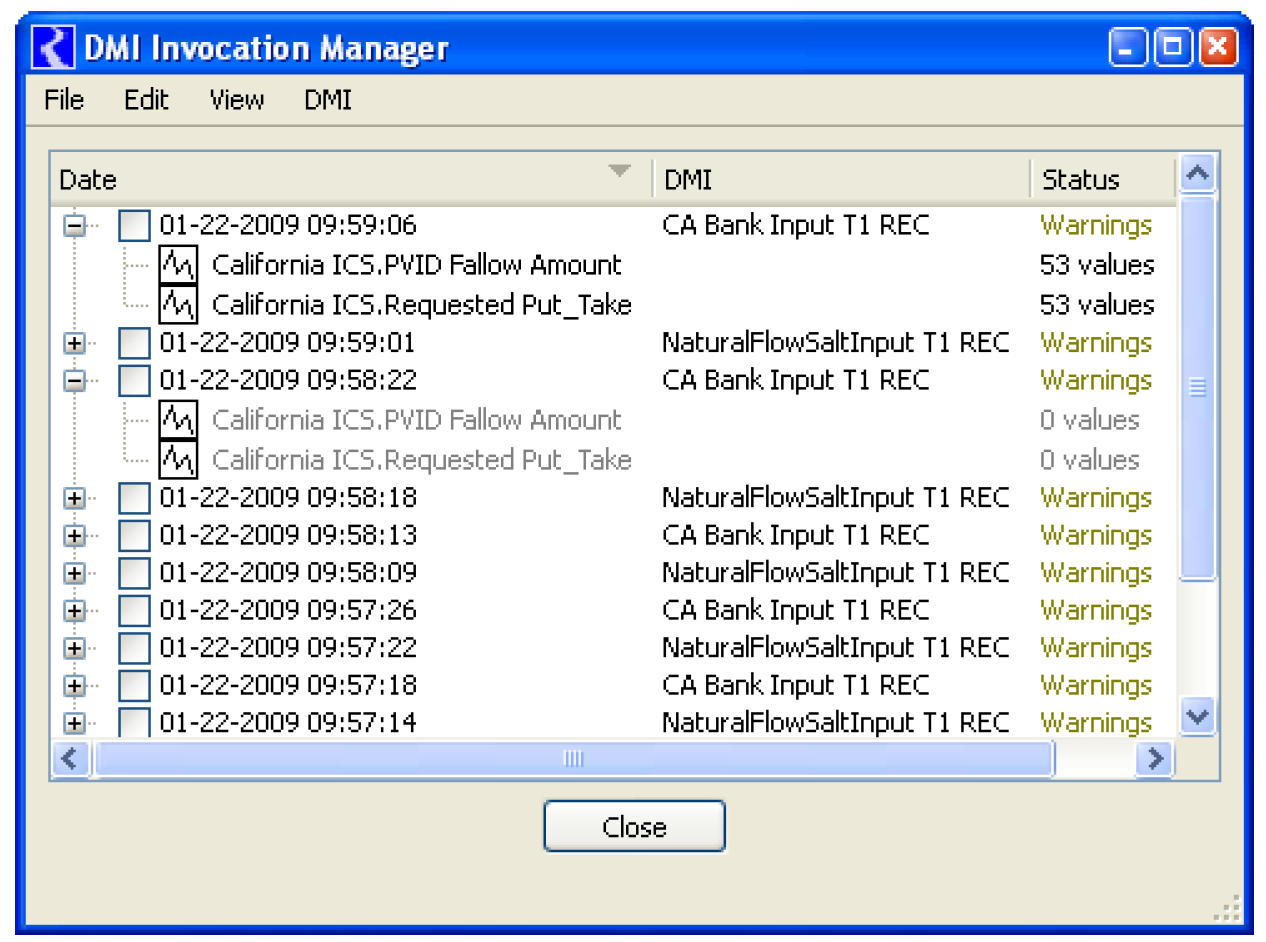Expand the 09:57:26 invocation tree node
1266x942 pixels.
pos(74,611)
